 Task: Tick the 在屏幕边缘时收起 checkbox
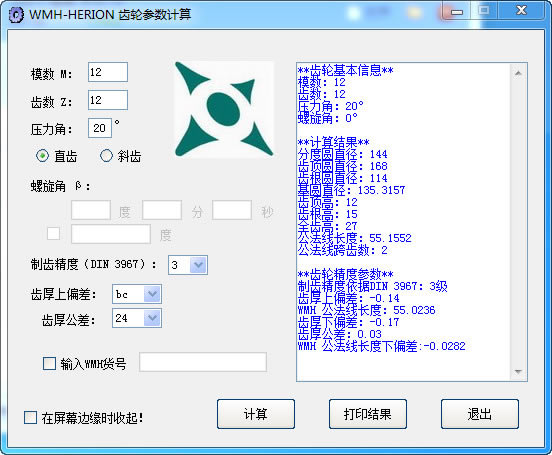click(x=30, y=418)
